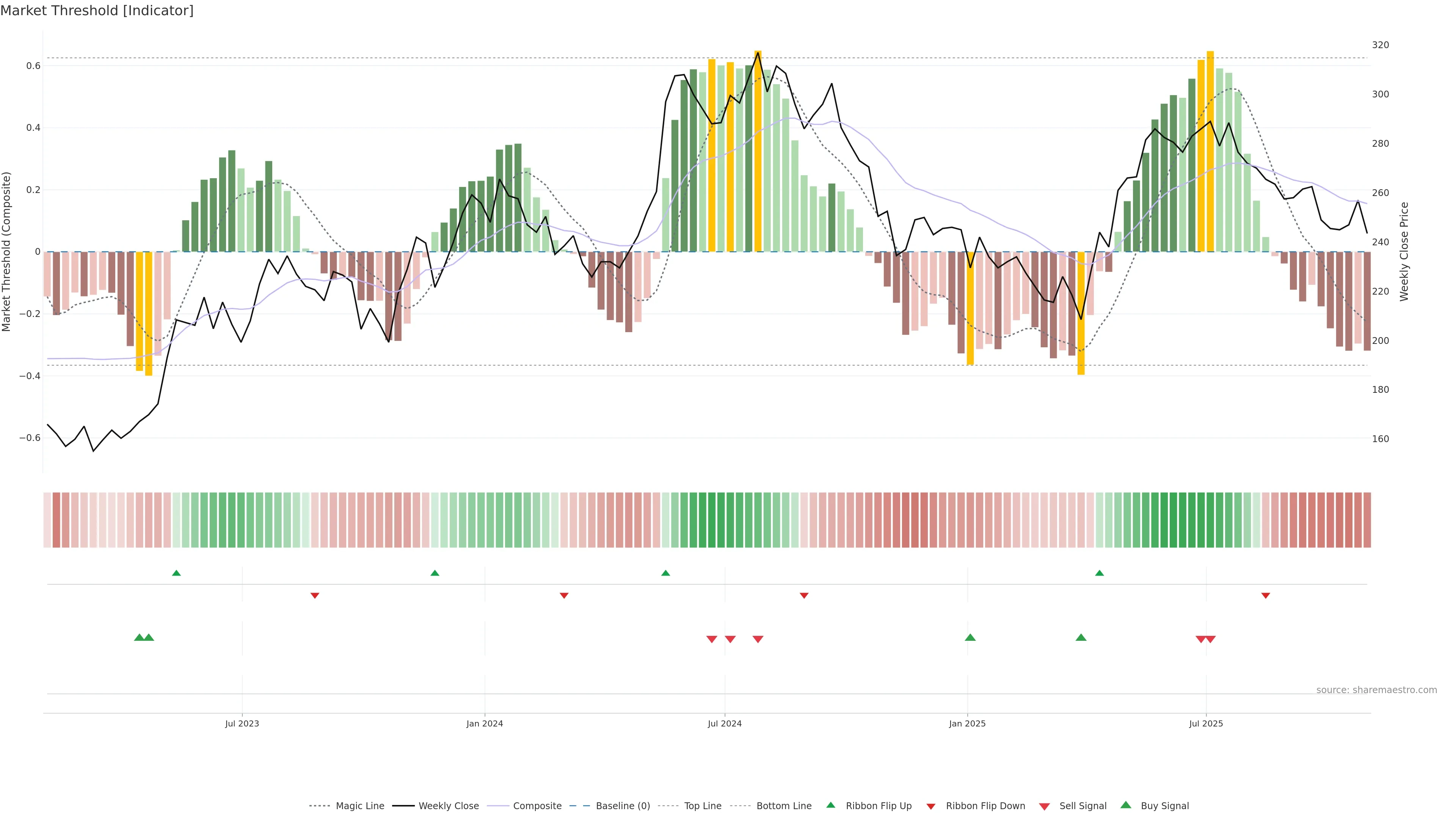Image resolution: width=1456 pixels, height=819 pixels.
Task: Select the rightmost Ribbon Flip Up marker
Action: 1099,573
